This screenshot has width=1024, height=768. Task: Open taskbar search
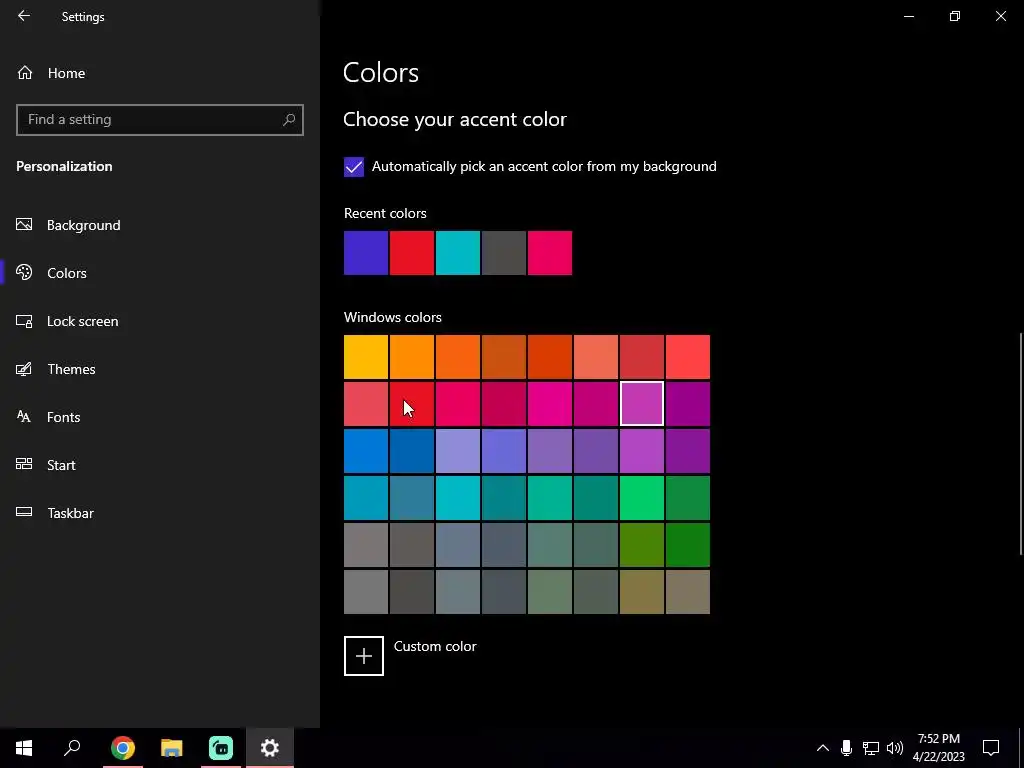click(72, 748)
